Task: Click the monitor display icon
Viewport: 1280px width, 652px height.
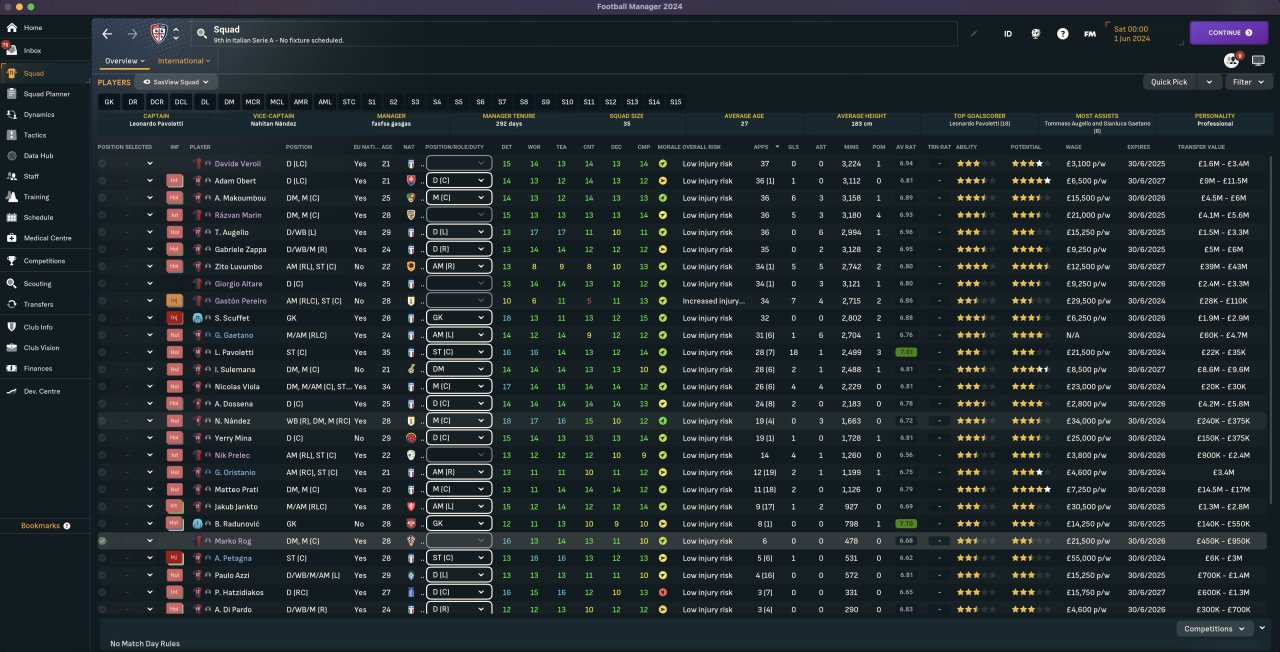Action: [x=1258, y=61]
